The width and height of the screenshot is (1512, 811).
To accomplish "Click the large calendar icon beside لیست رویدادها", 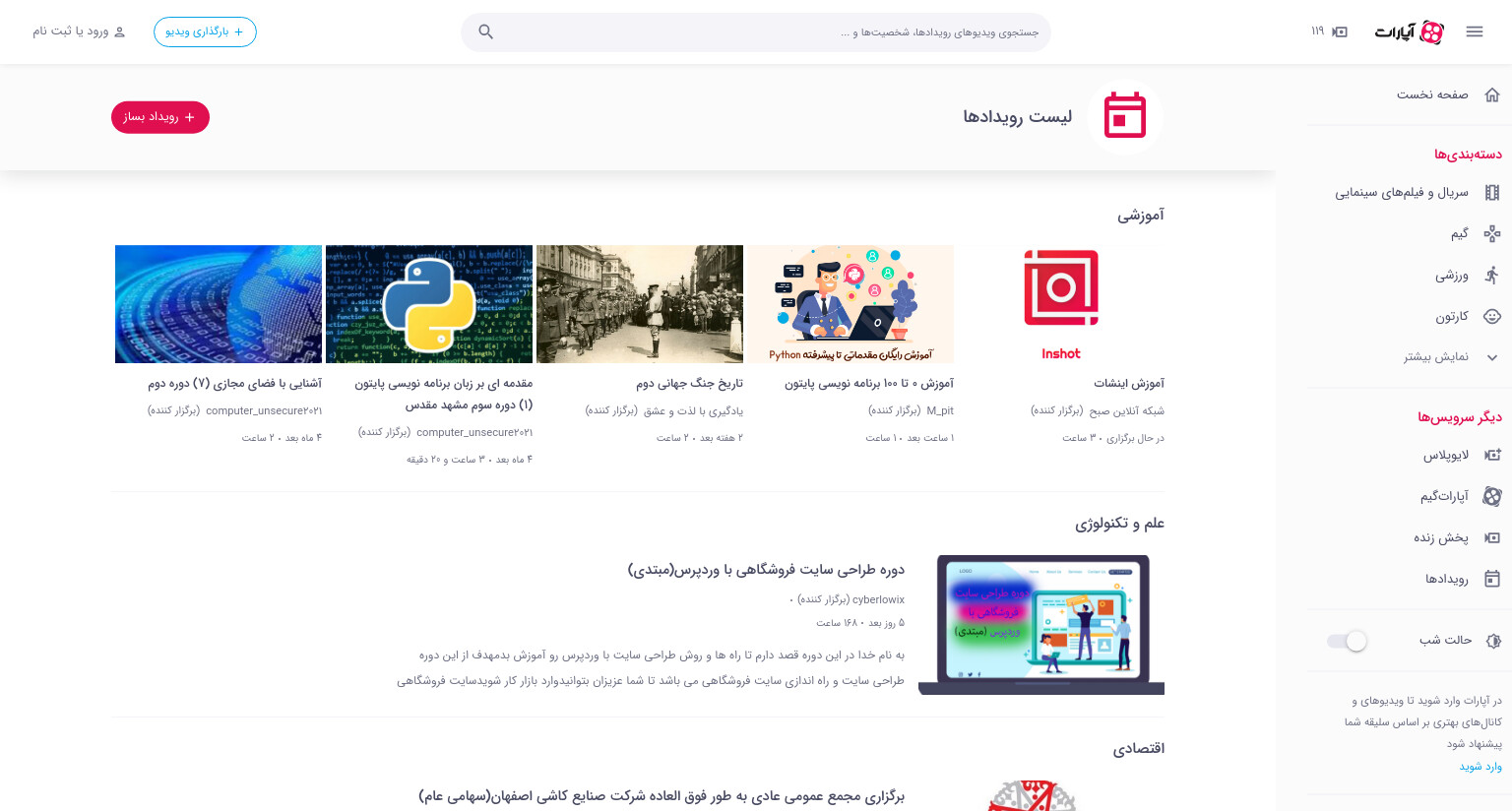I will [1125, 116].
